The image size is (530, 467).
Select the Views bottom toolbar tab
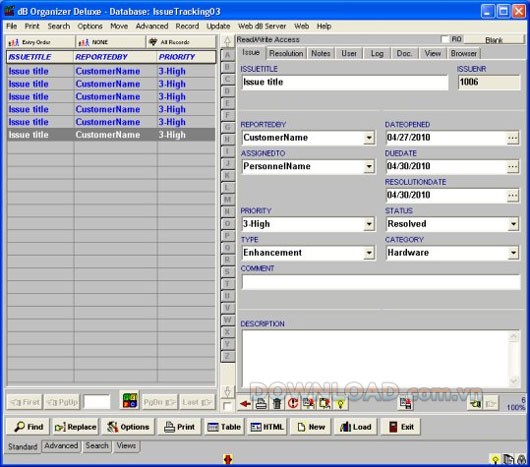pos(126,446)
